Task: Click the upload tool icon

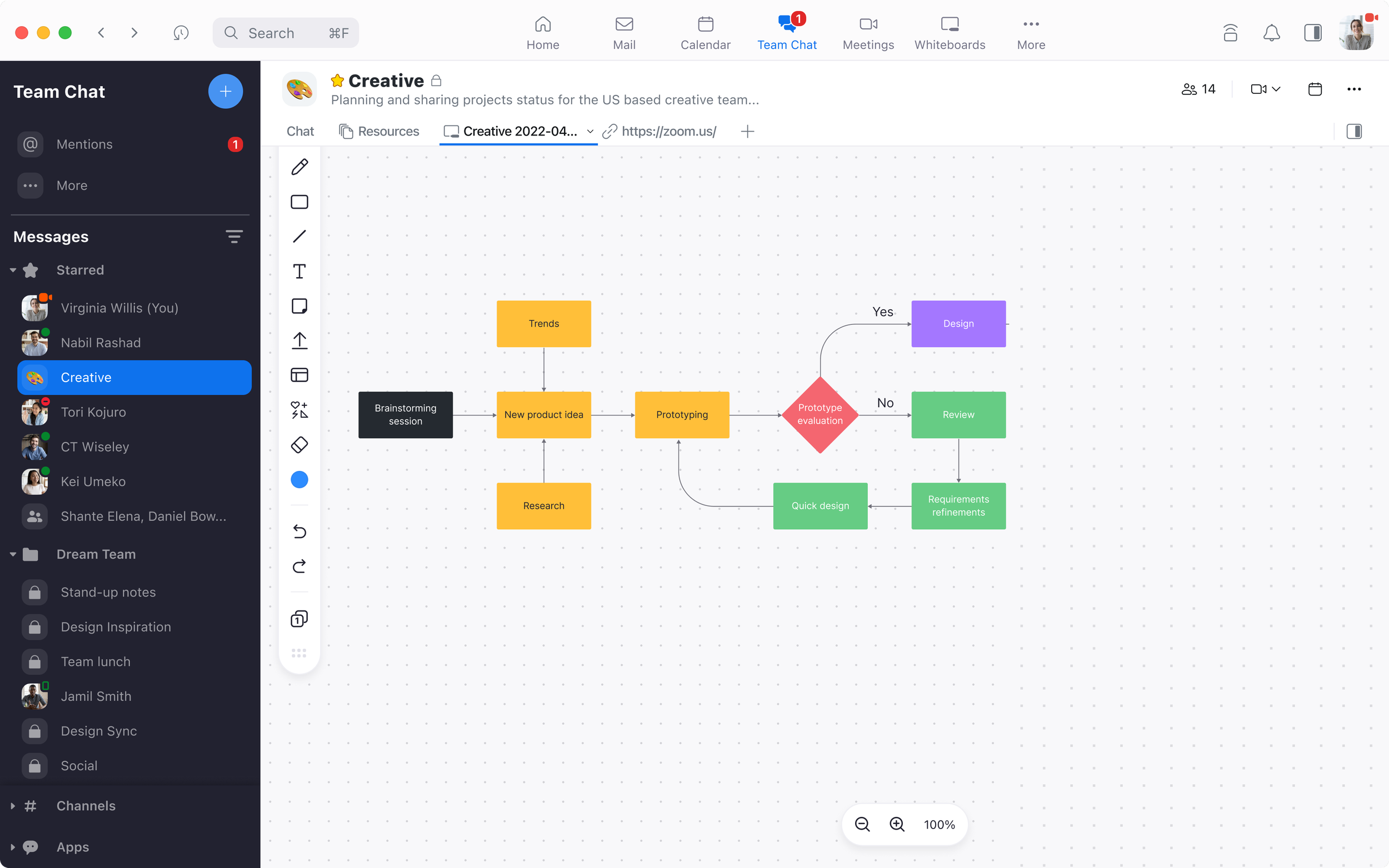Action: pyautogui.click(x=299, y=340)
